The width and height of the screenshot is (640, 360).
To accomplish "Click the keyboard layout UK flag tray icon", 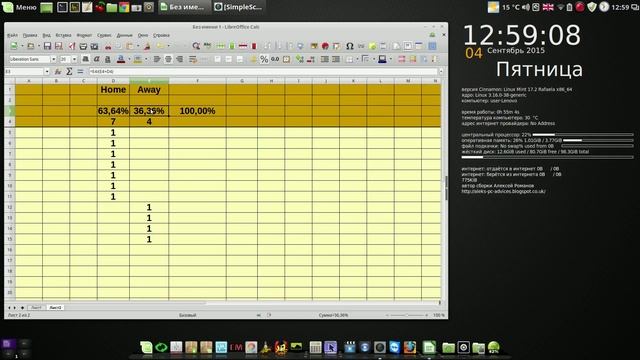I will [x=548, y=7].
